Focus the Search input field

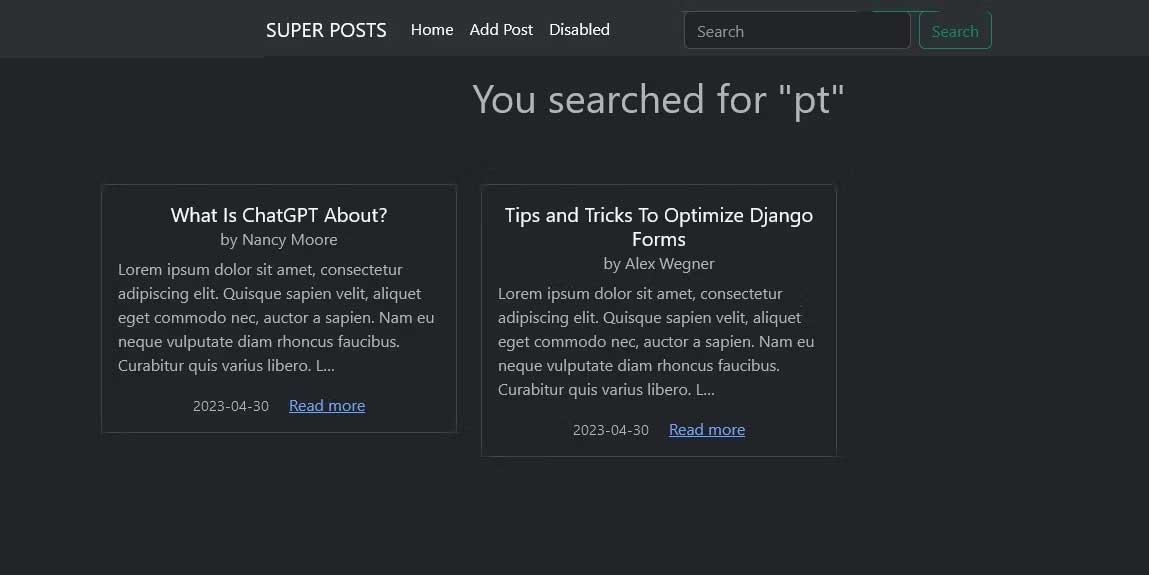796,31
